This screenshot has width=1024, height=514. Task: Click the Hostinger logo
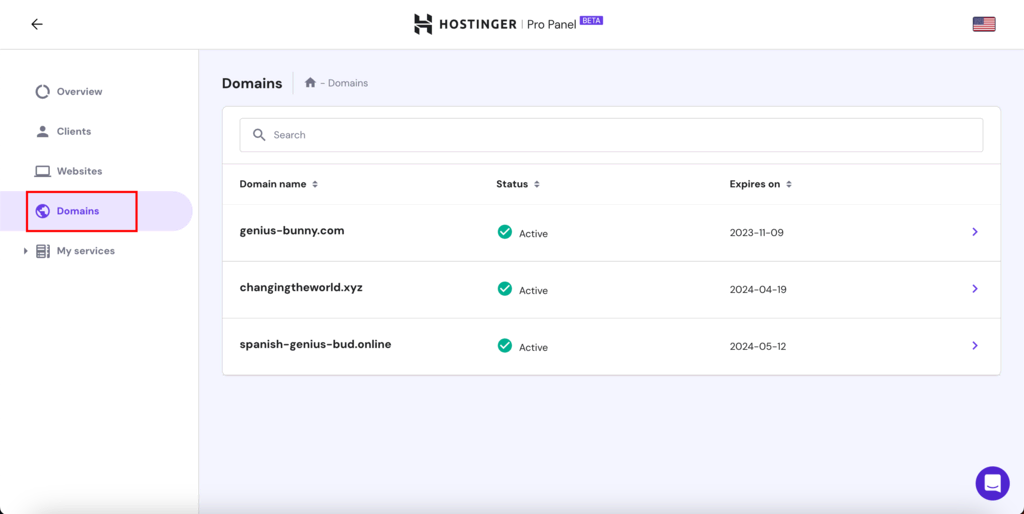[424, 24]
